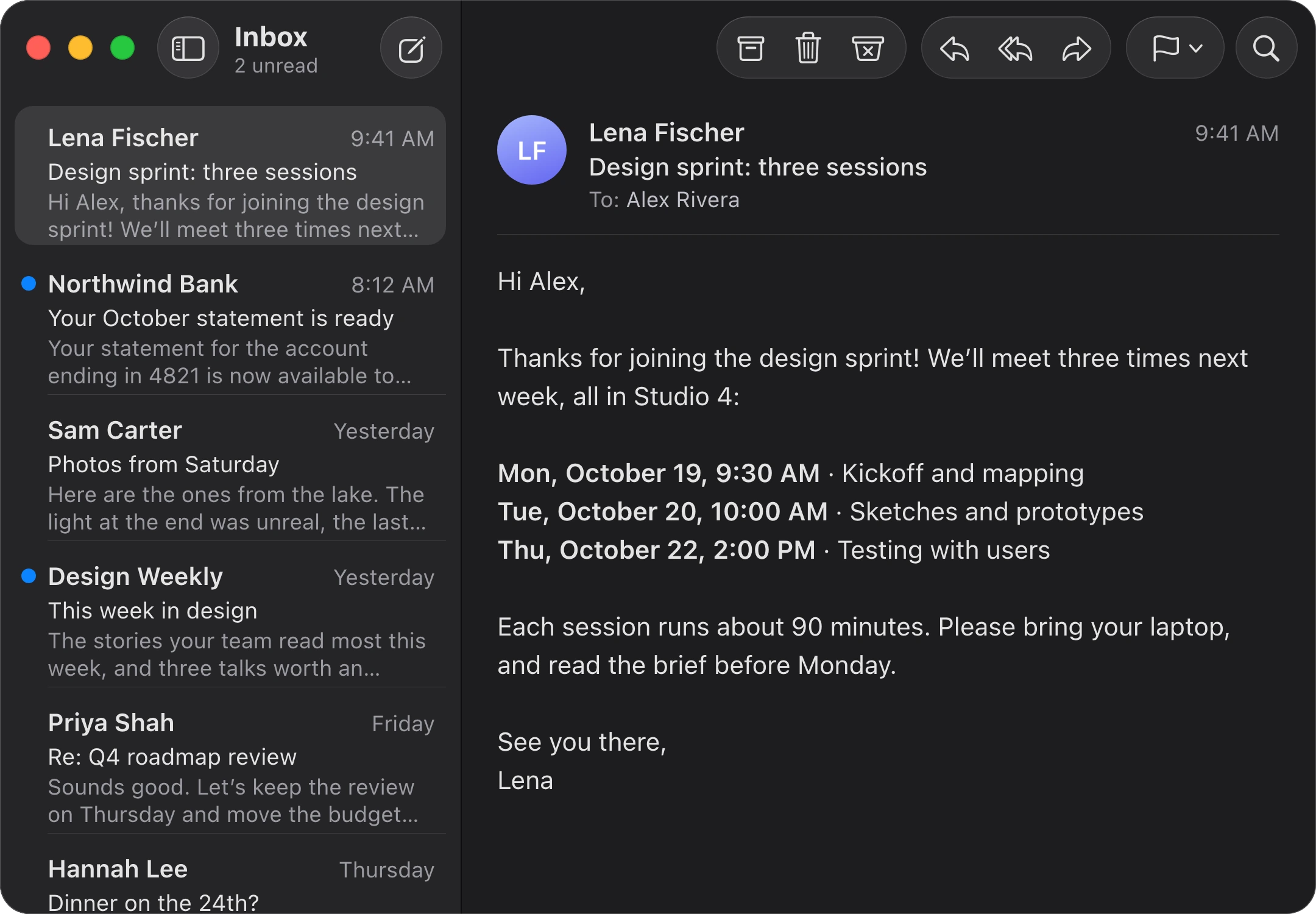Close the window with red button
This screenshot has height=914, width=1316.
[x=38, y=48]
